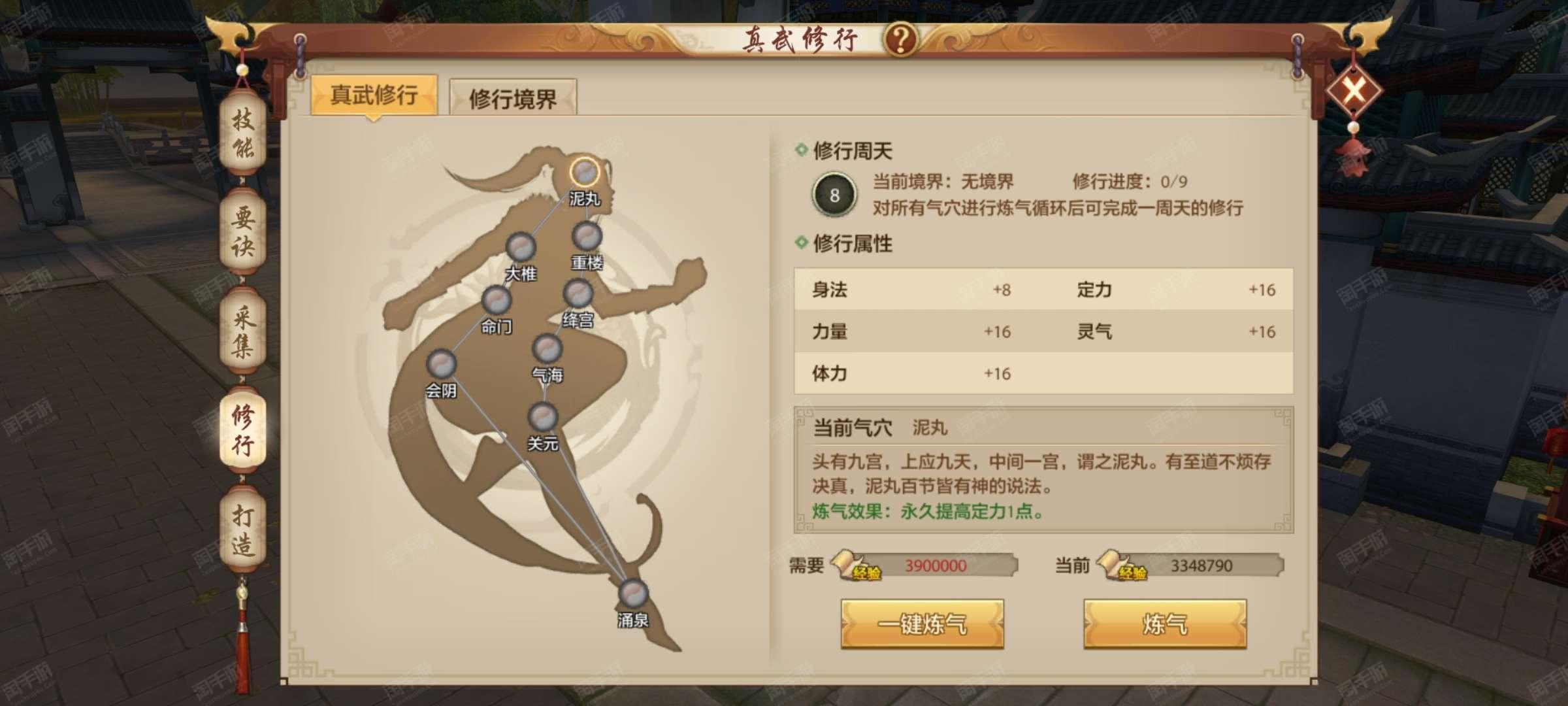Select the 命门 acupoint node
The image size is (1568, 706).
[x=497, y=301]
